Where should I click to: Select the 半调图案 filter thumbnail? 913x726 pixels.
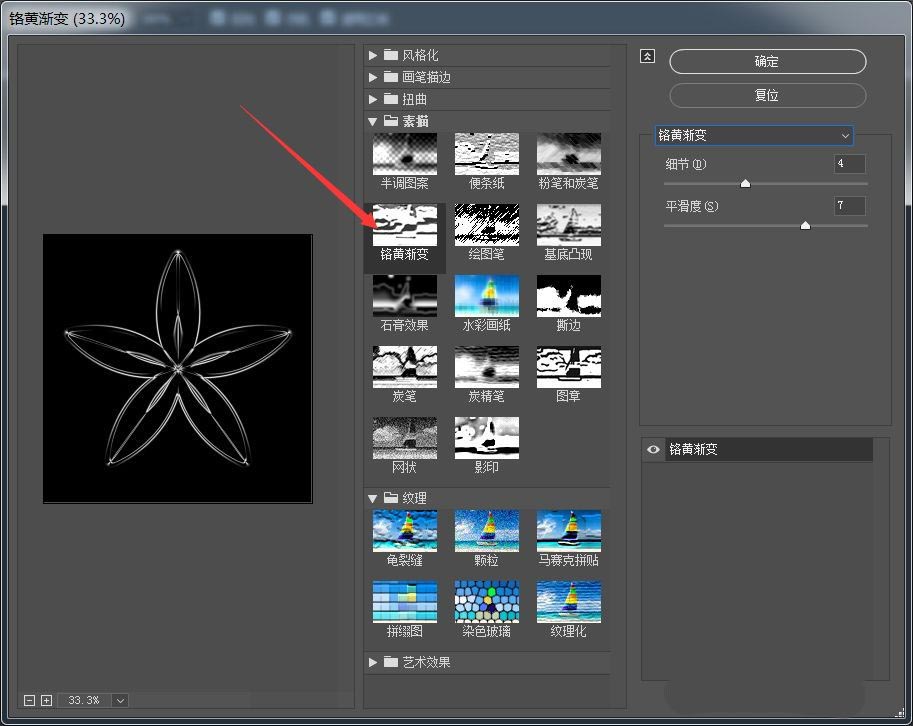pyautogui.click(x=405, y=154)
